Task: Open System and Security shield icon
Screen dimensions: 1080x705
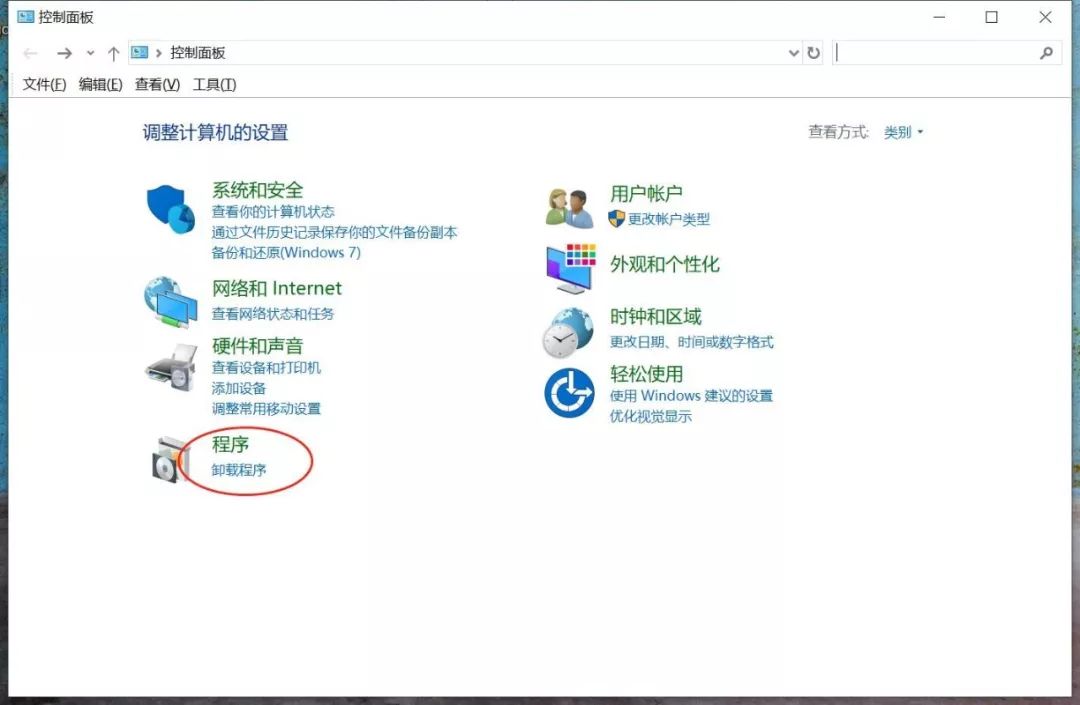Action: (171, 209)
